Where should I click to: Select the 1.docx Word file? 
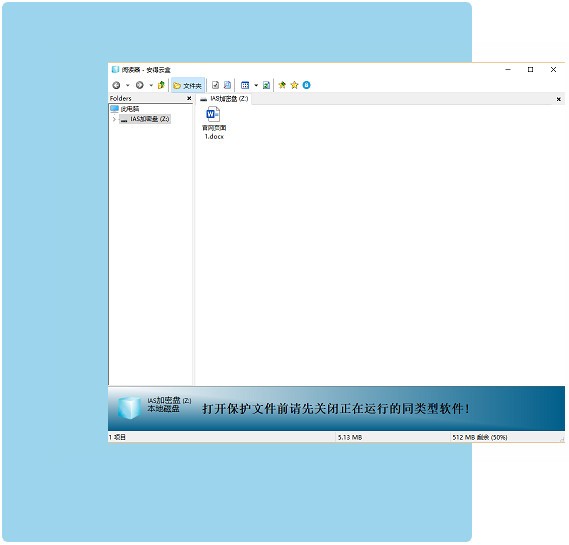point(214,123)
